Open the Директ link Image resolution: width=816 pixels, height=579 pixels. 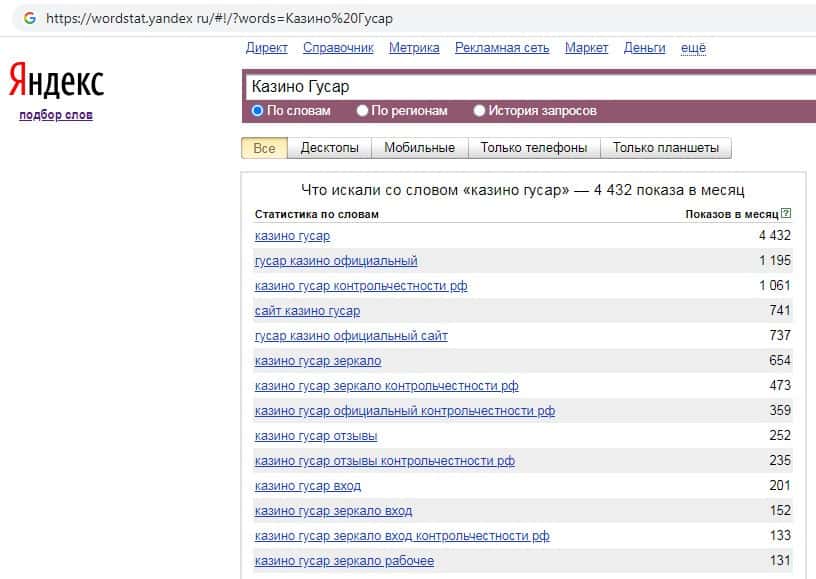pyautogui.click(x=266, y=48)
